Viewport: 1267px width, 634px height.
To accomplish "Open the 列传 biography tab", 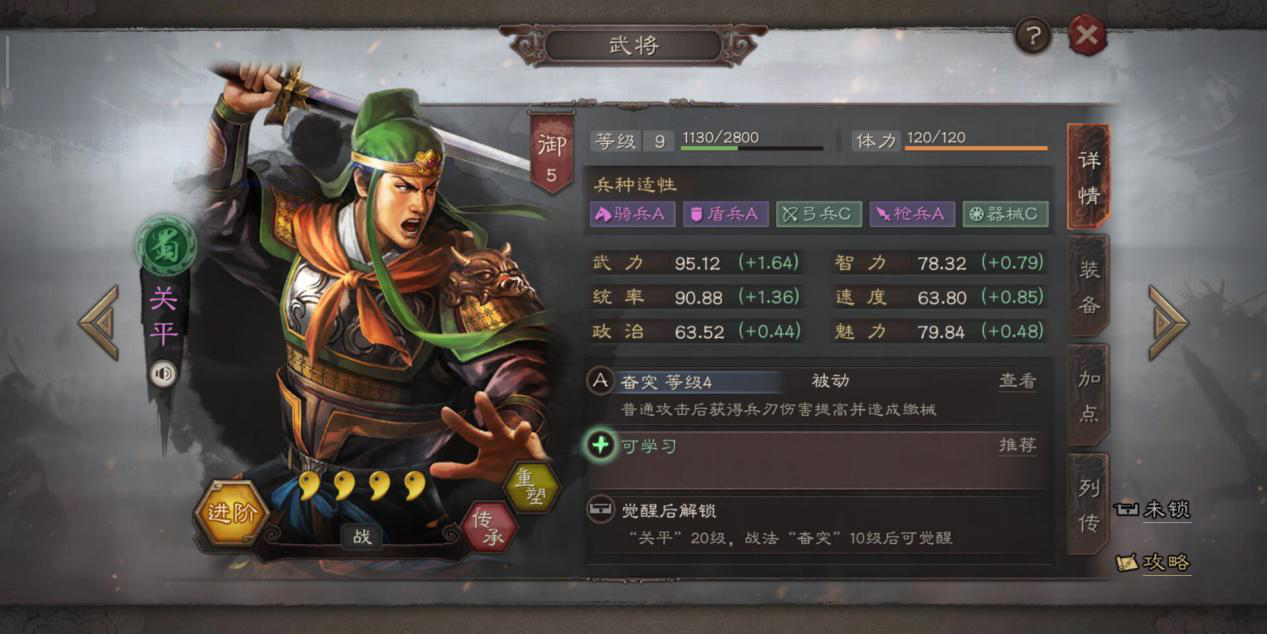I will [x=1089, y=503].
